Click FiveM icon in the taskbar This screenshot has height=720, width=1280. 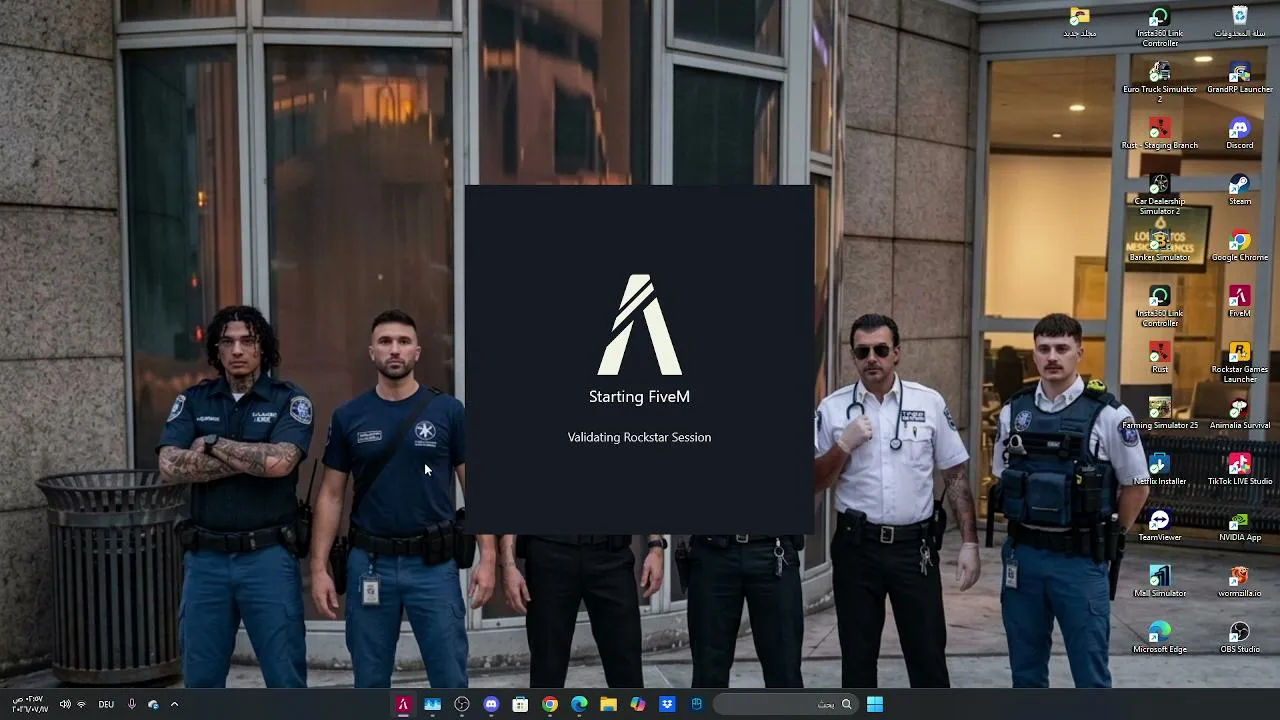pos(403,704)
